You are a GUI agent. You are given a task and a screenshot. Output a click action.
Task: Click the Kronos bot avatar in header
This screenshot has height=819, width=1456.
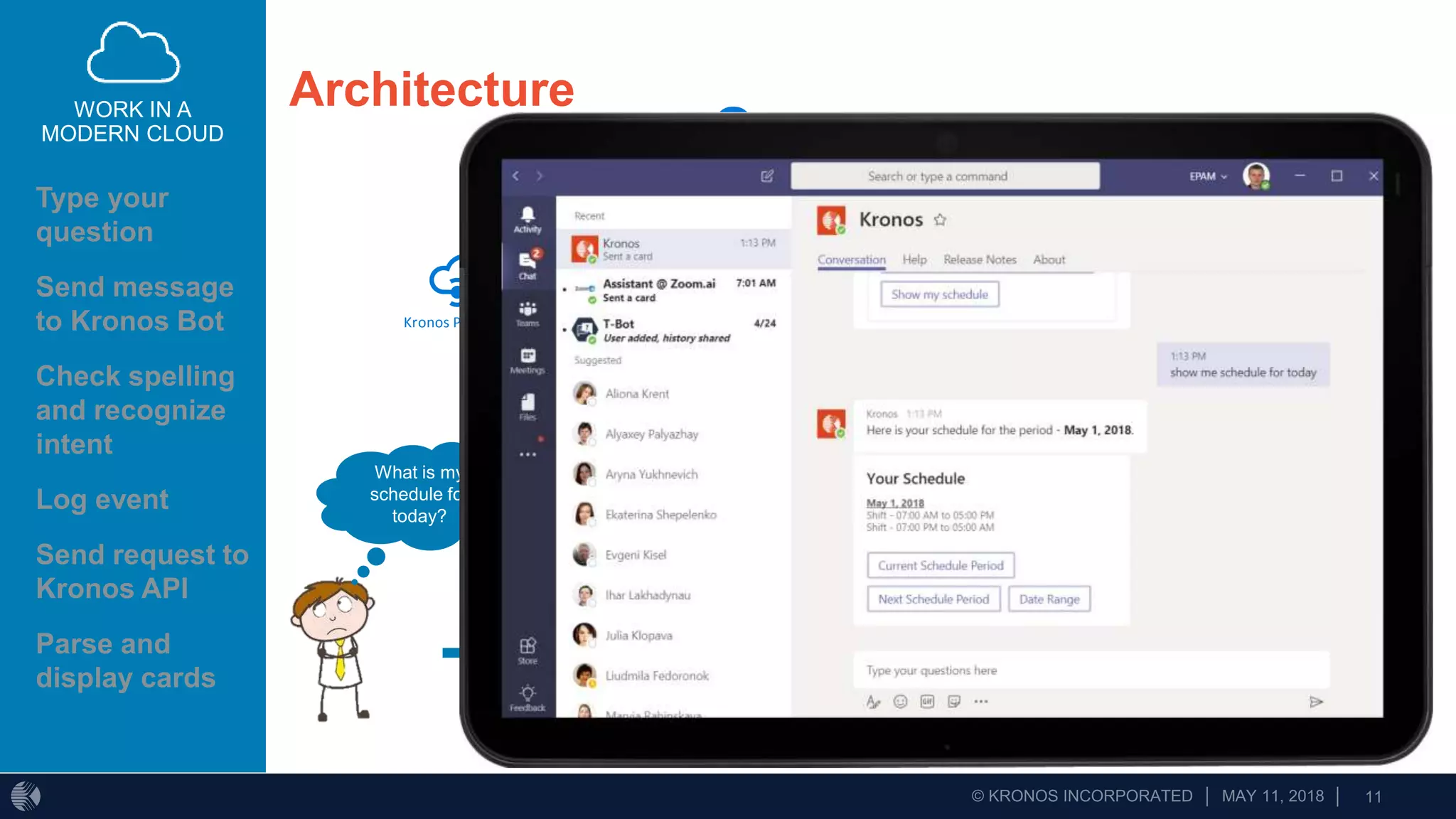coord(831,220)
